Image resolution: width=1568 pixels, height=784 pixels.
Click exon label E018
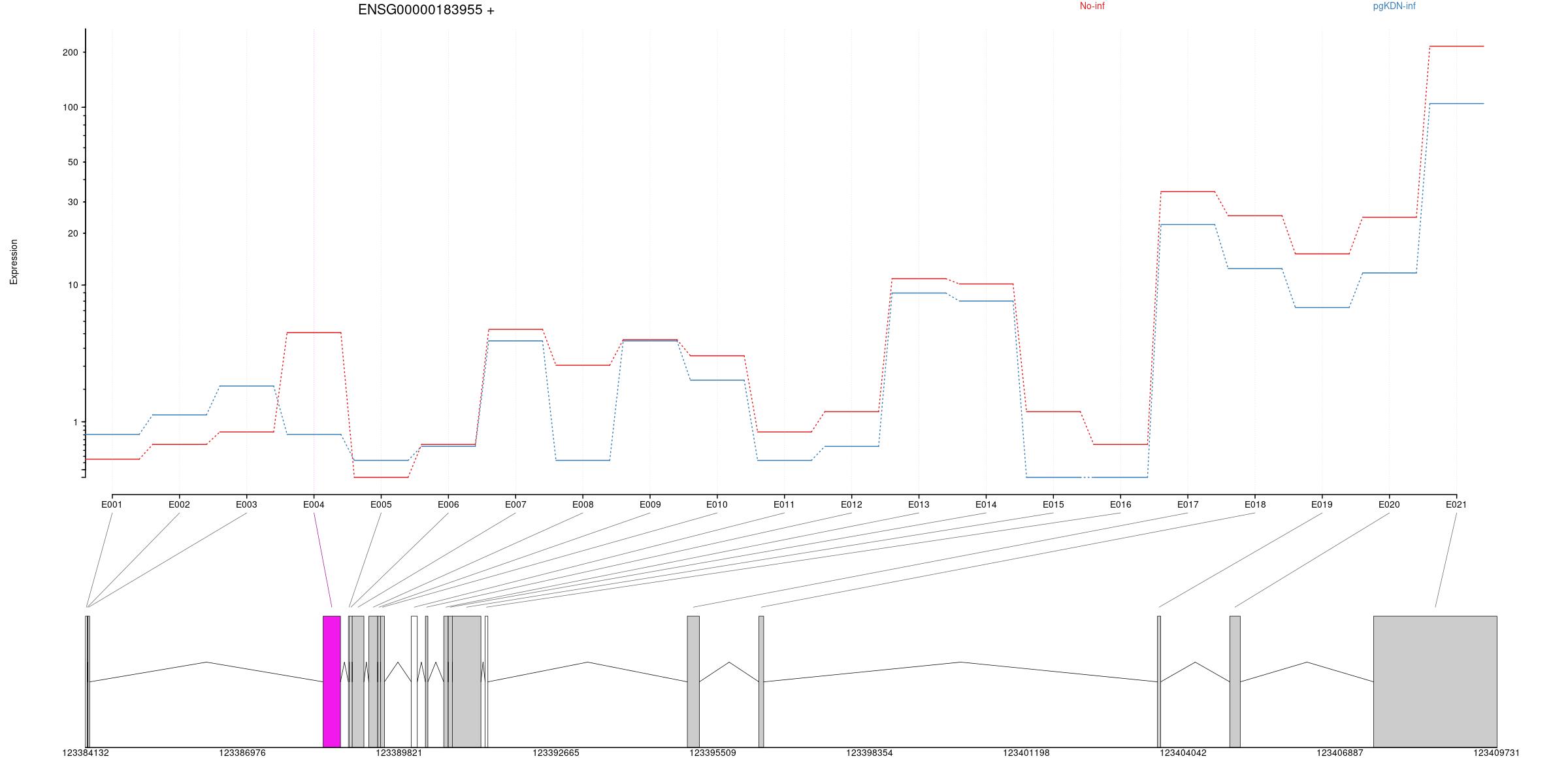coord(1255,504)
